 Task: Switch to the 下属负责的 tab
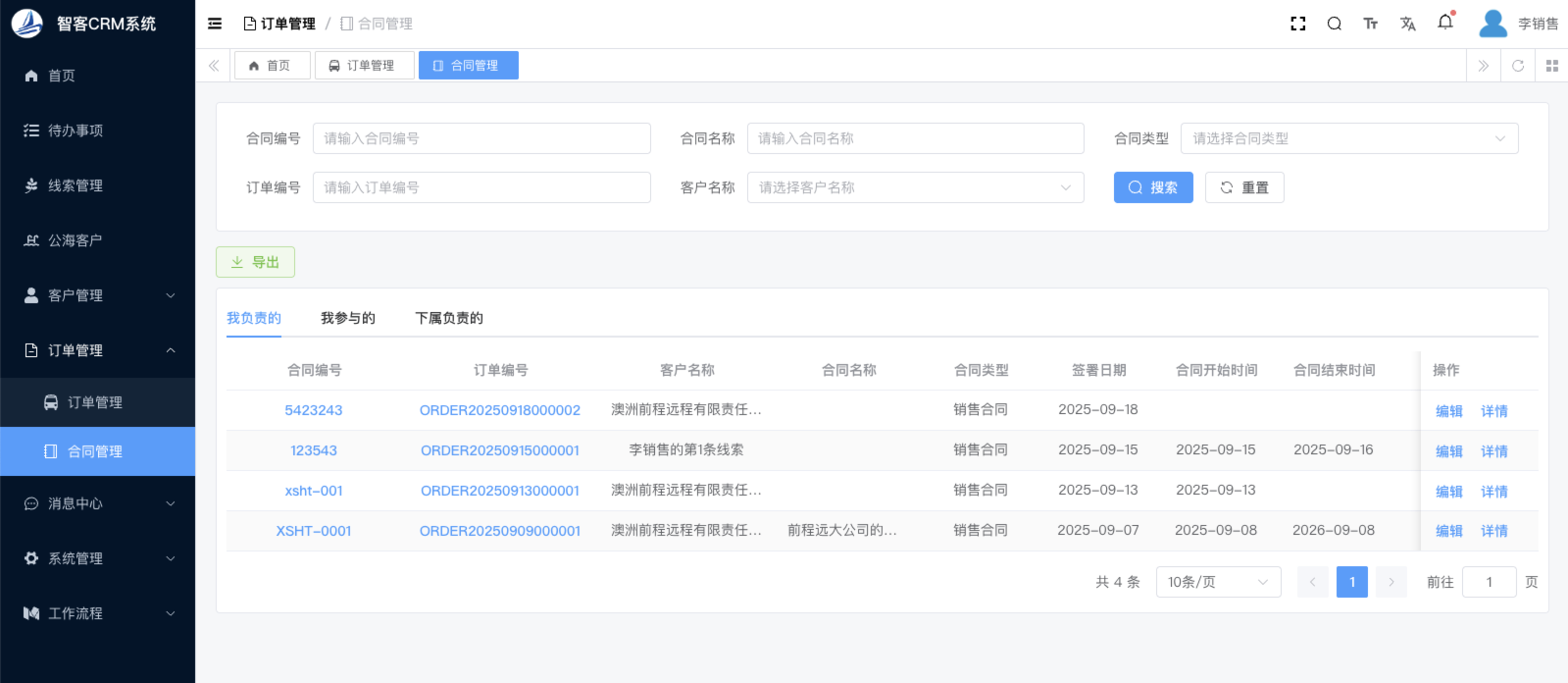coord(449,318)
